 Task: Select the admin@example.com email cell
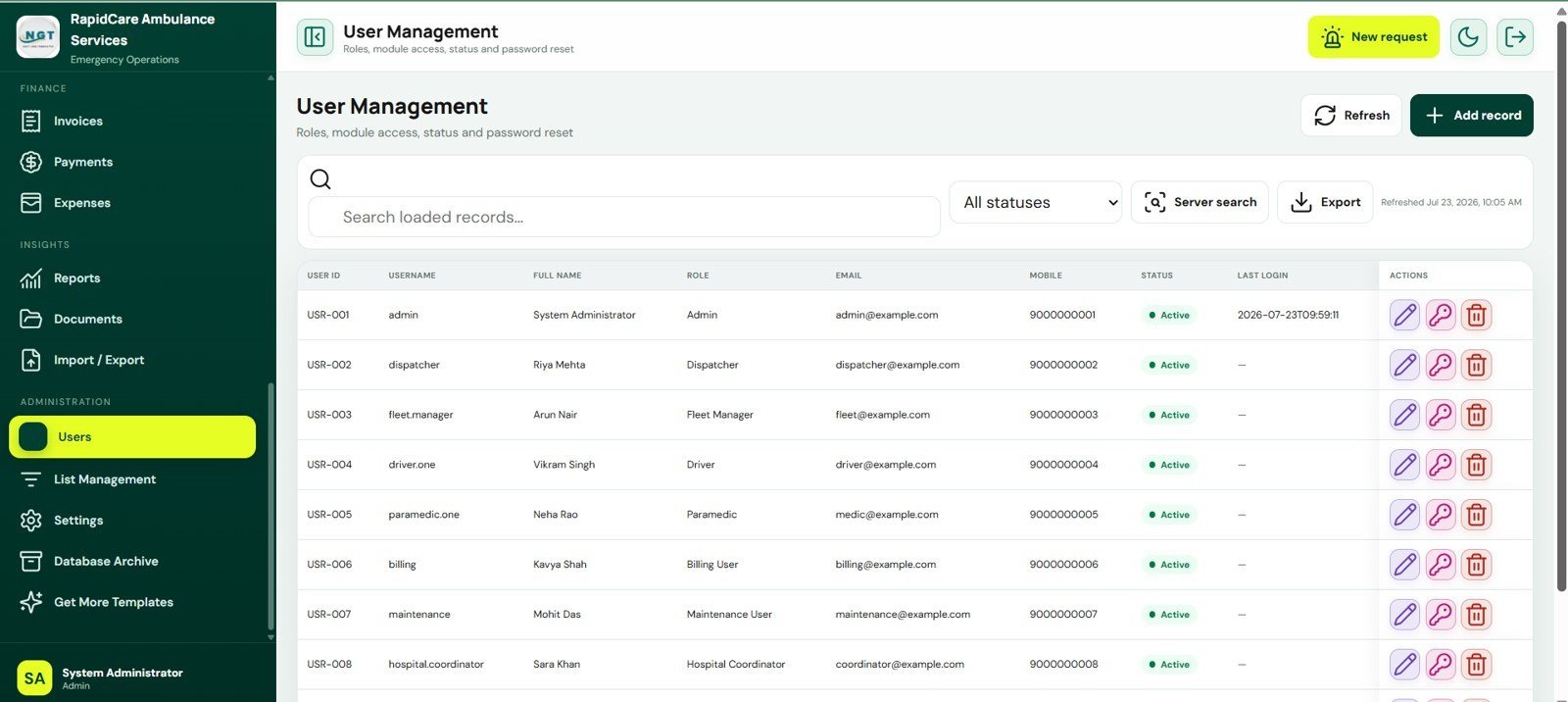886,315
